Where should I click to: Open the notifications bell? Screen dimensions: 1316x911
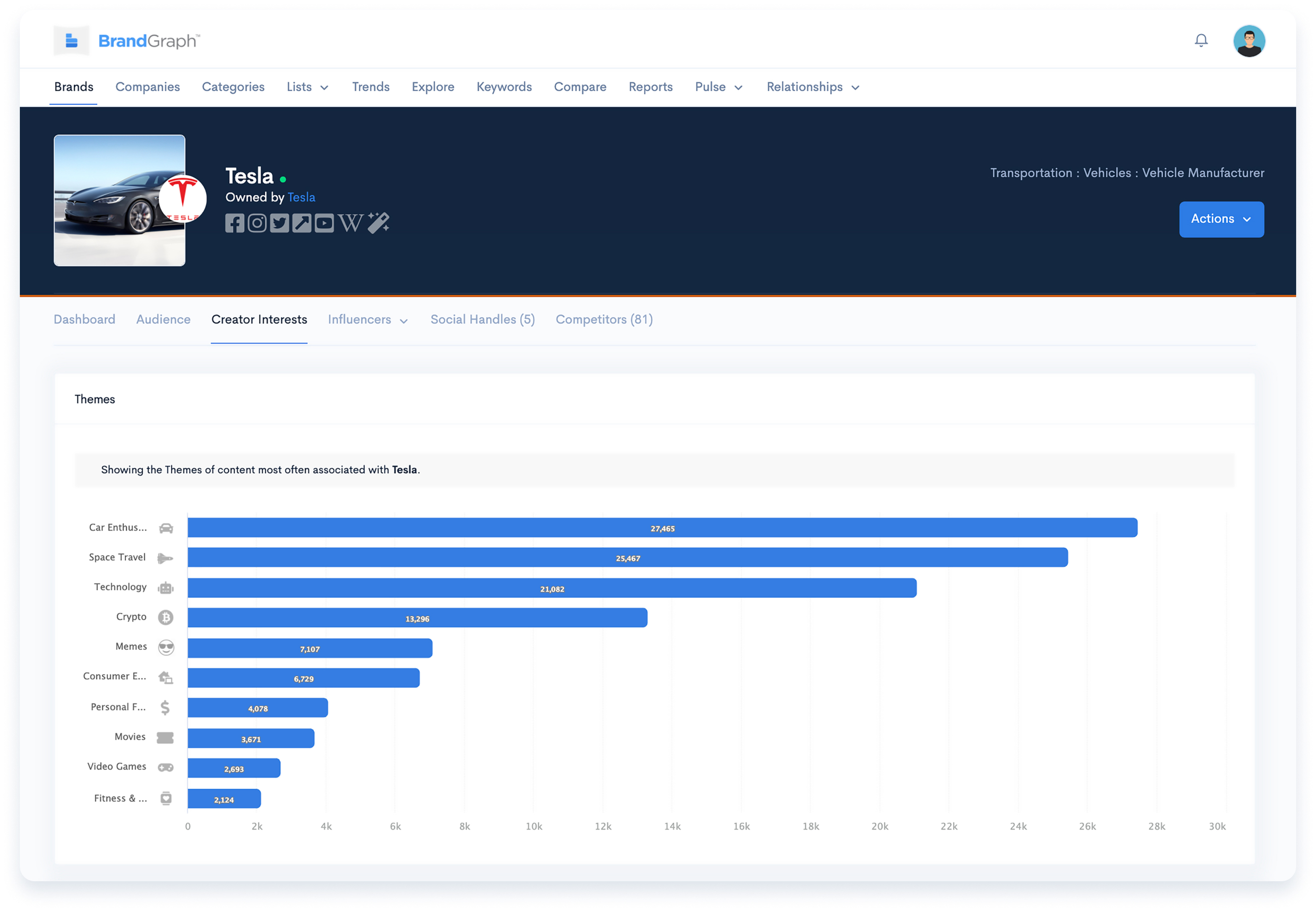click(x=1201, y=41)
